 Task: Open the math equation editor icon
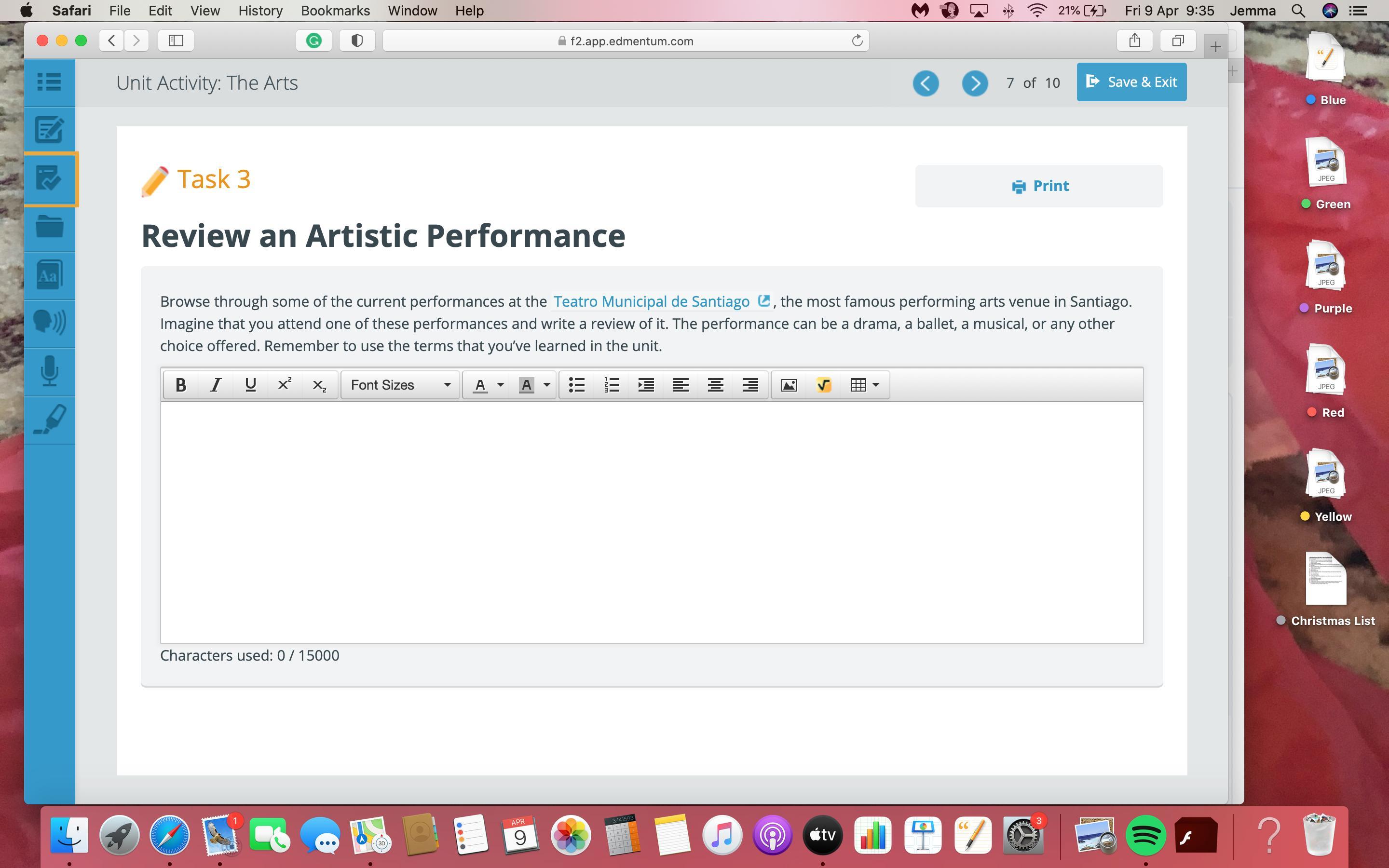823,385
